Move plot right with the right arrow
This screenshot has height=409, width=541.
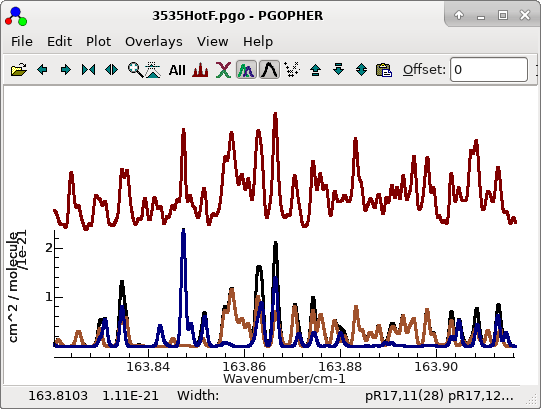[65, 70]
